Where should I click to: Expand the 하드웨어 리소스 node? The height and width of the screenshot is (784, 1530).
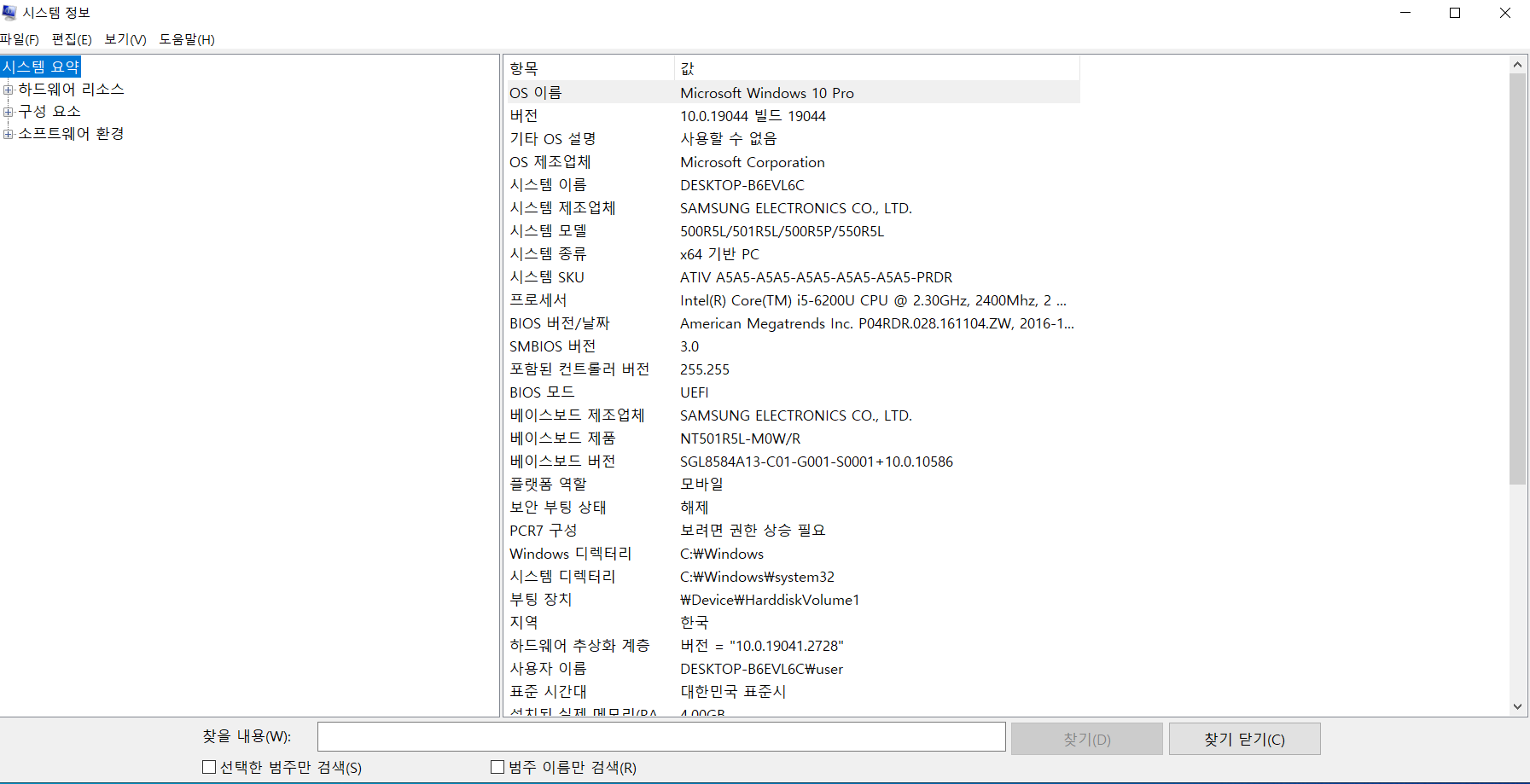pyautogui.click(x=8, y=90)
